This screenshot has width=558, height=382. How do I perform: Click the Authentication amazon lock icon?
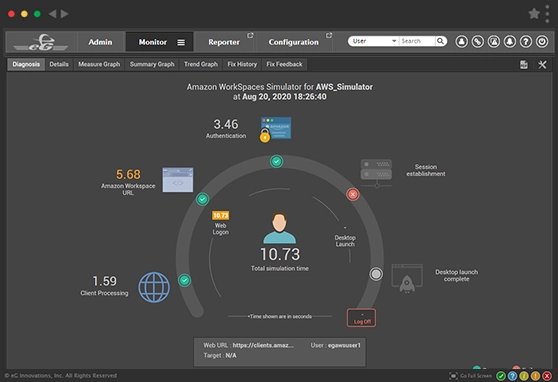pos(275,129)
